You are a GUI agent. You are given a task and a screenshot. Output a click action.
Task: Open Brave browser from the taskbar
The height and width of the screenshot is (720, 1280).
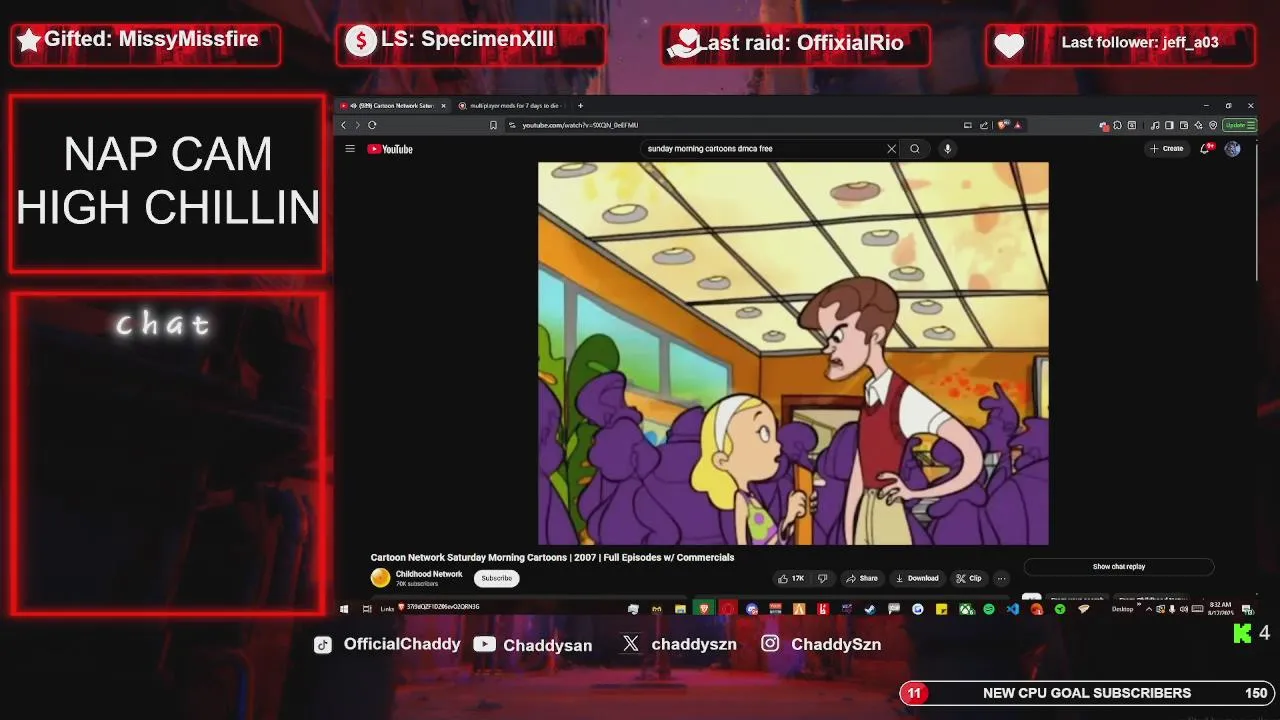point(704,608)
